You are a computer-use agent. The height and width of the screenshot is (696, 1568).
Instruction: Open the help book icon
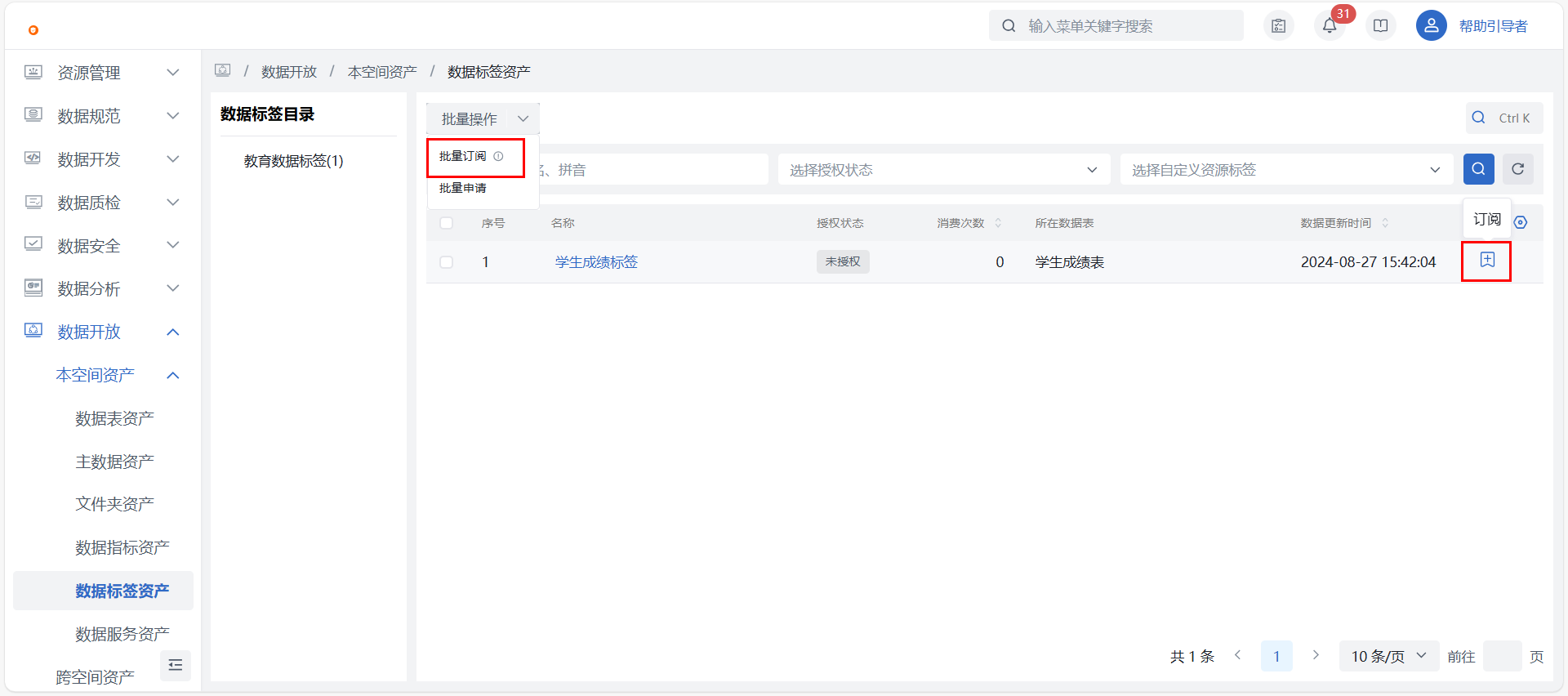(x=1381, y=26)
